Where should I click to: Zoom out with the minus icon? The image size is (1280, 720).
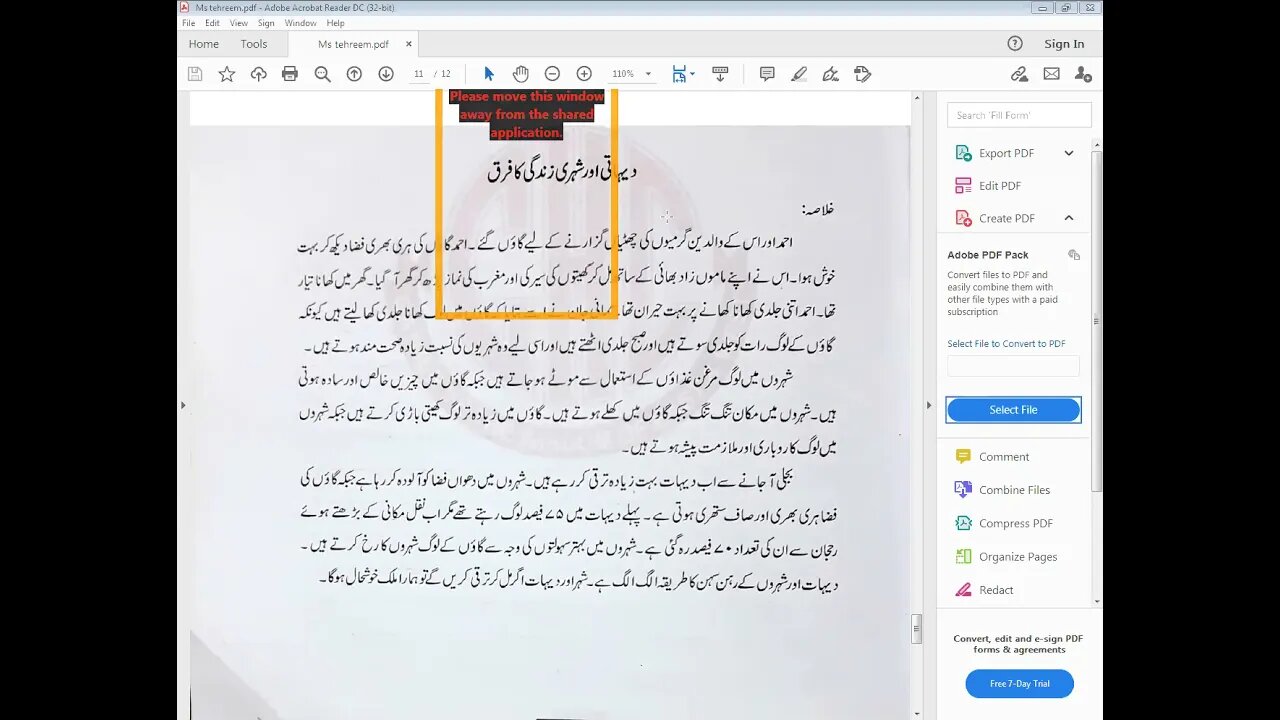pos(552,74)
